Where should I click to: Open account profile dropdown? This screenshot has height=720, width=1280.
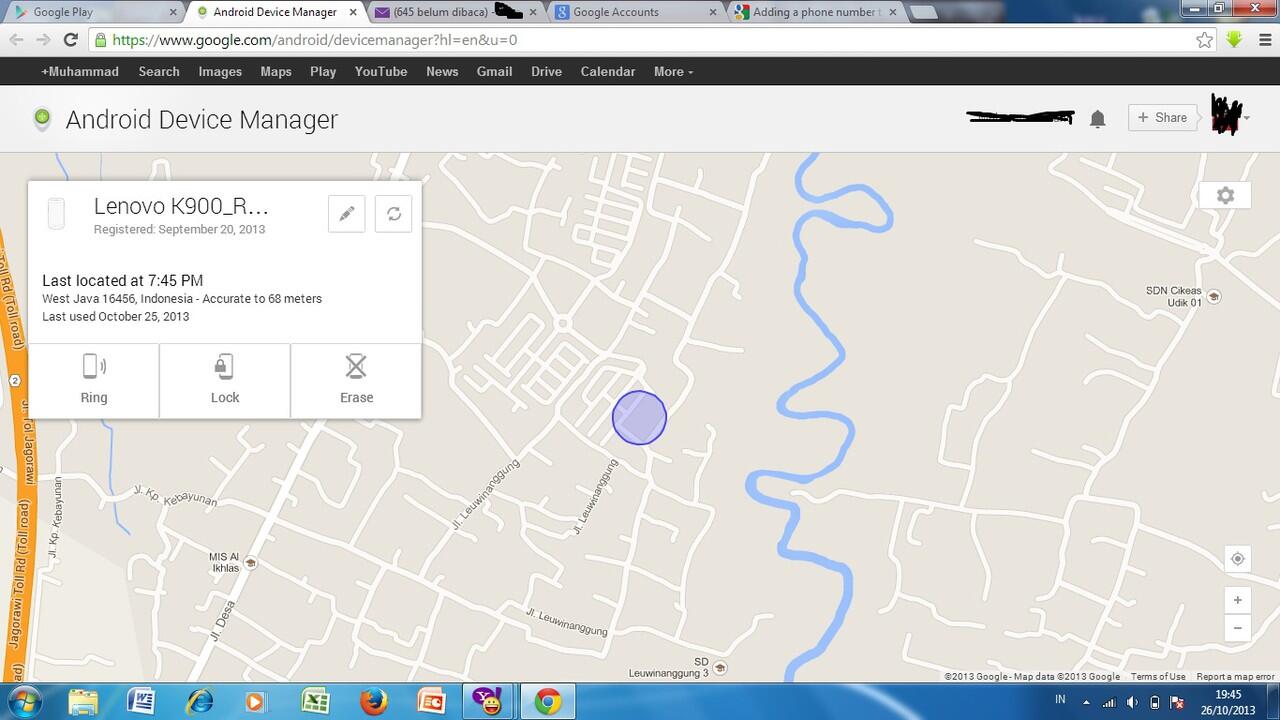coord(1230,116)
